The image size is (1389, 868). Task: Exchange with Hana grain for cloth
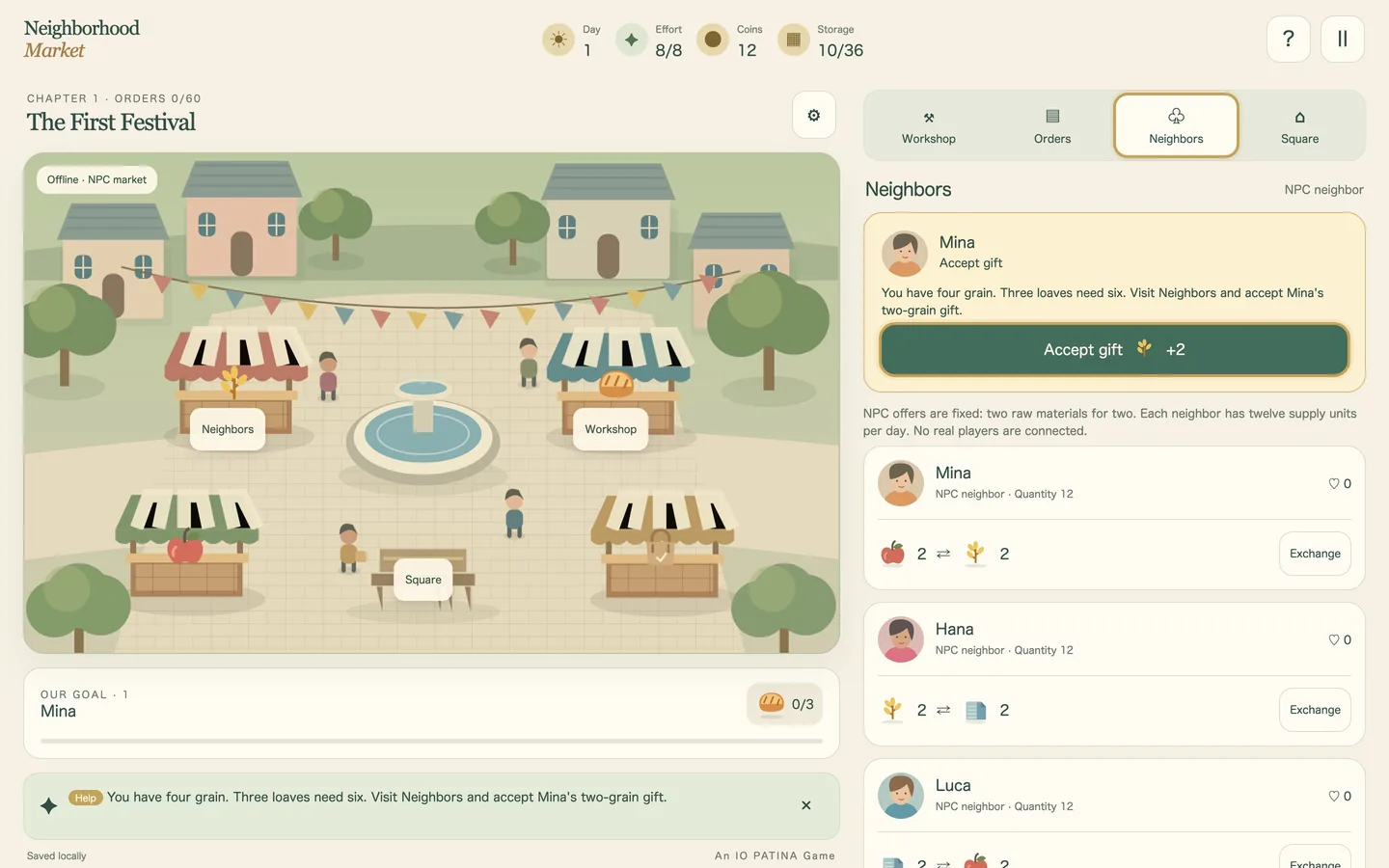(x=1315, y=710)
